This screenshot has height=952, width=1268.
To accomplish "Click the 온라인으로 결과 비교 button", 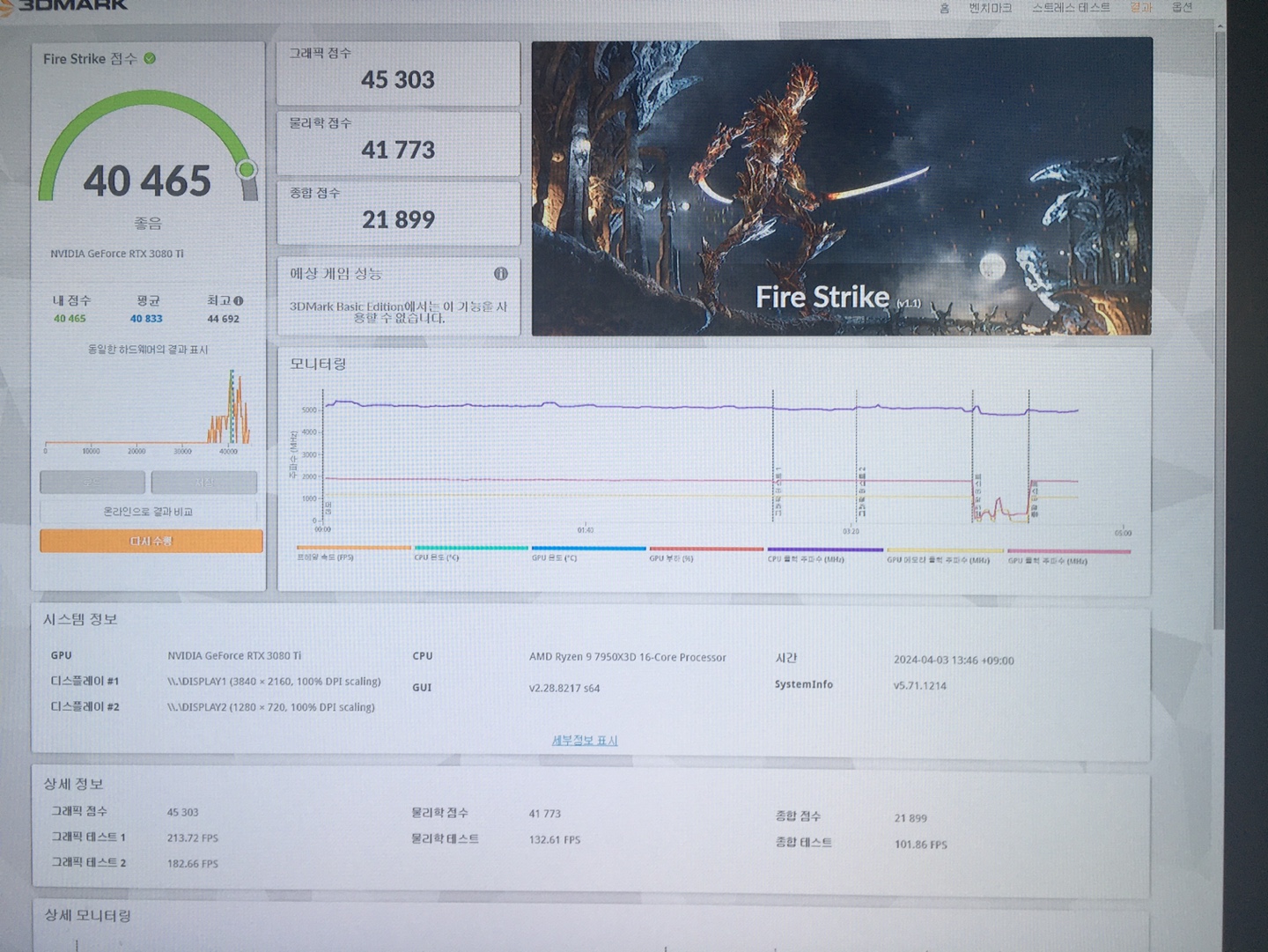I will click(x=148, y=512).
